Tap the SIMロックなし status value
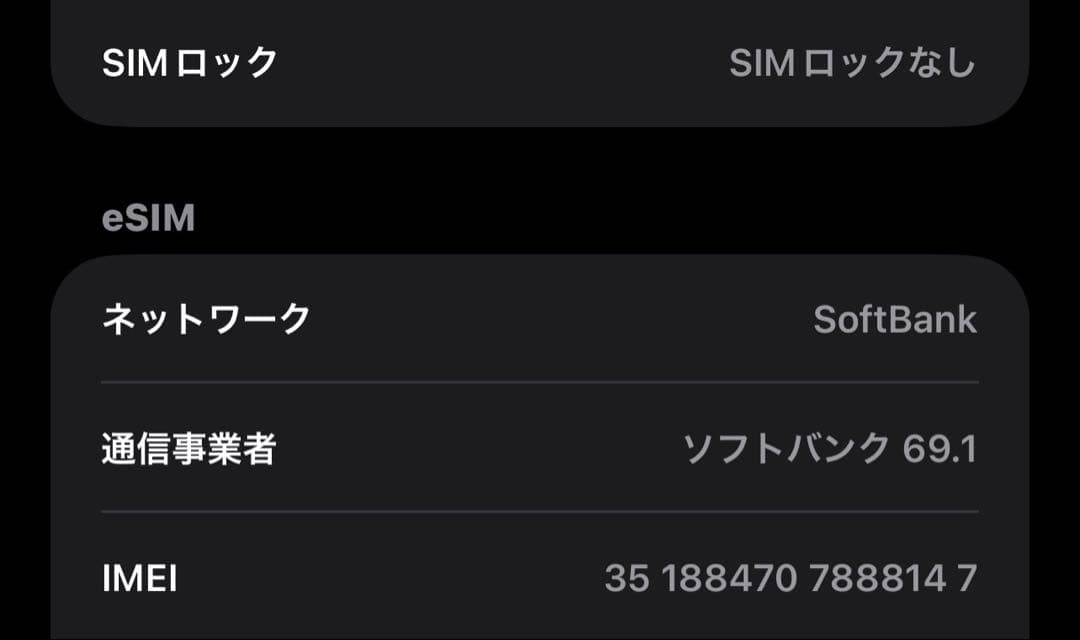This screenshot has width=1080, height=640. point(853,63)
